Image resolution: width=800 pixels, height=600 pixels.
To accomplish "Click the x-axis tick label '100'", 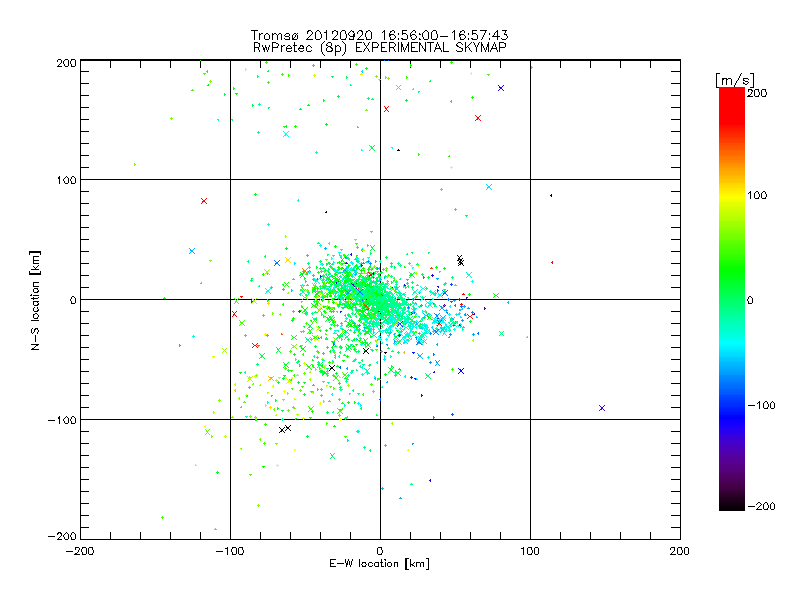I will (x=530, y=551).
